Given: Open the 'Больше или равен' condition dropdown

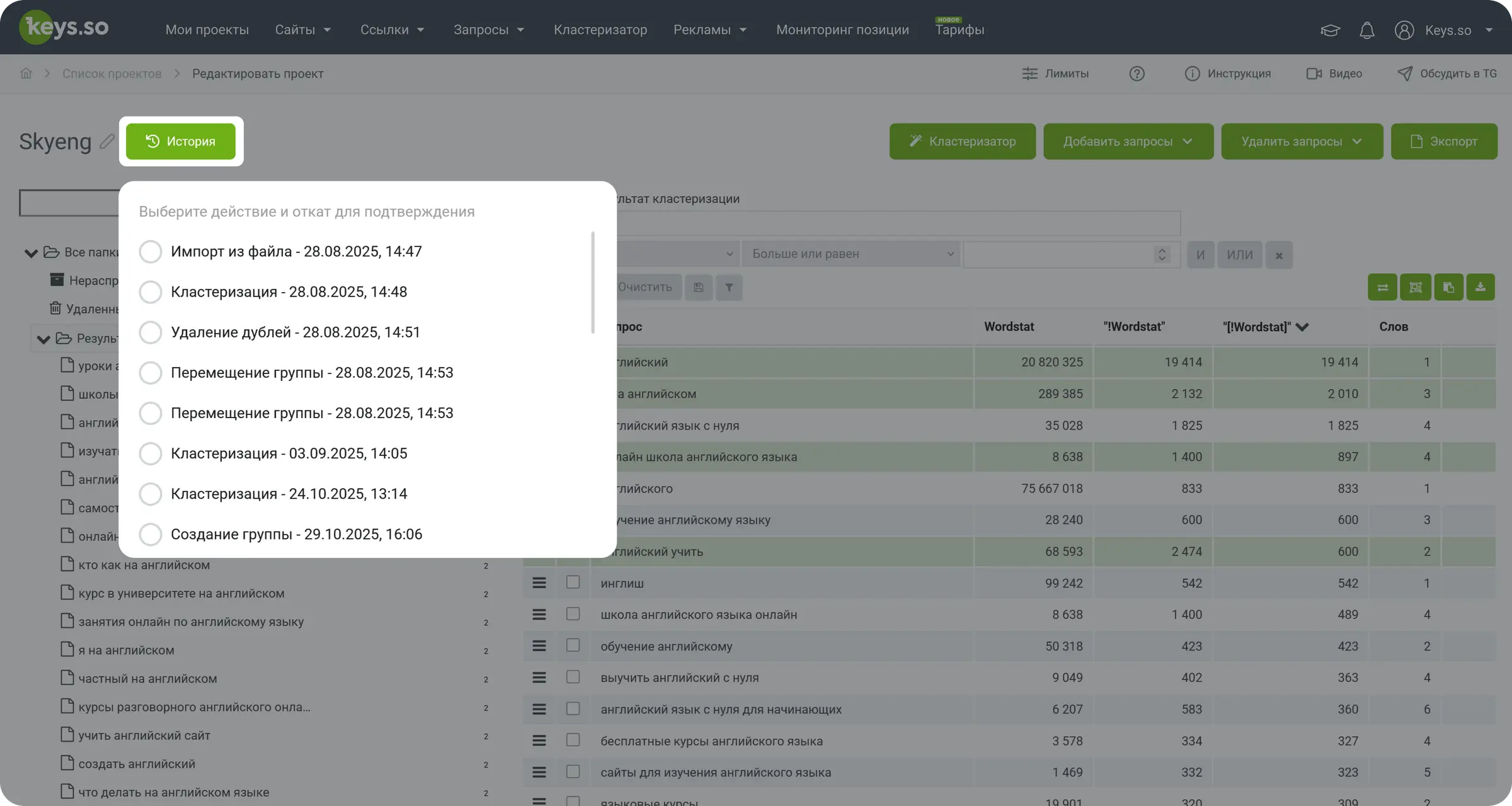Looking at the screenshot, I should coord(851,254).
